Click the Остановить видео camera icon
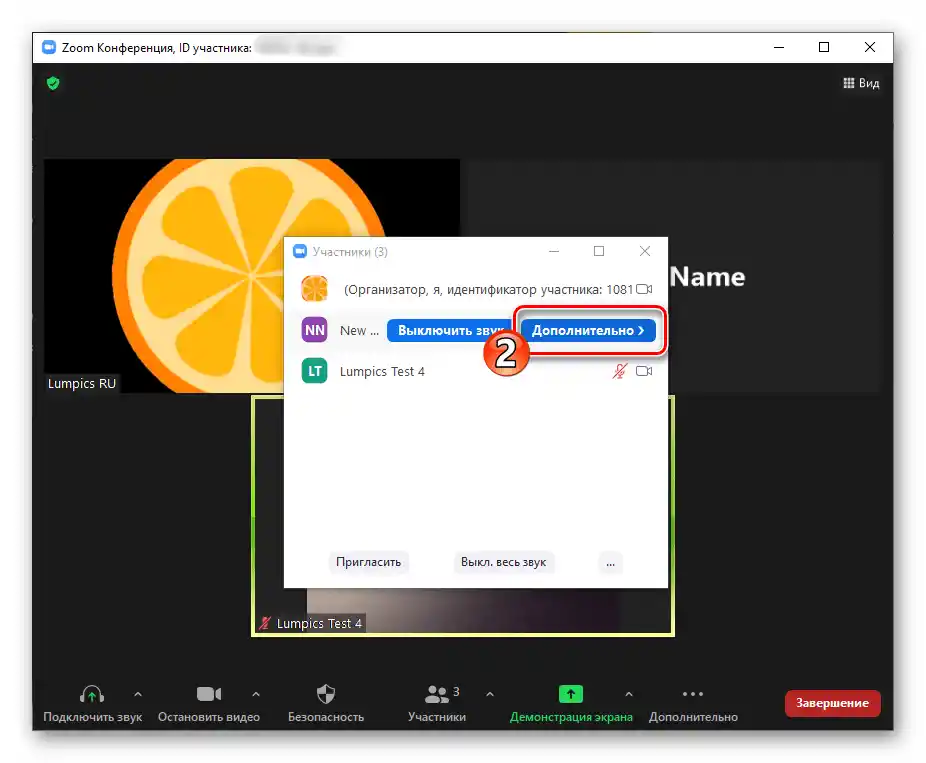Image resolution: width=926 pixels, height=763 pixels. pyautogui.click(x=208, y=692)
